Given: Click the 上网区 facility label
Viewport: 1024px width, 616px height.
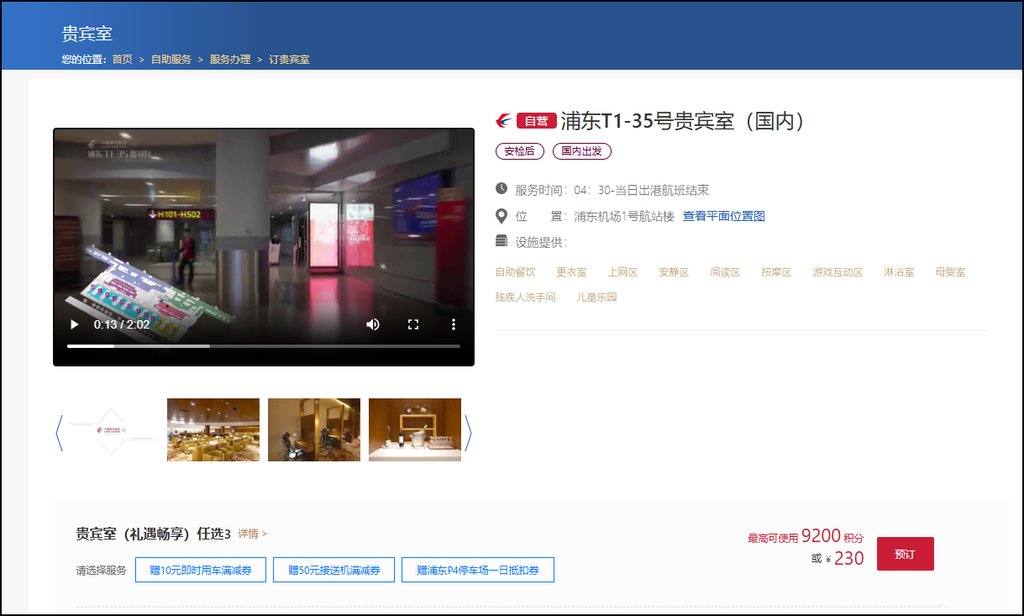Looking at the screenshot, I should coord(622,272).
